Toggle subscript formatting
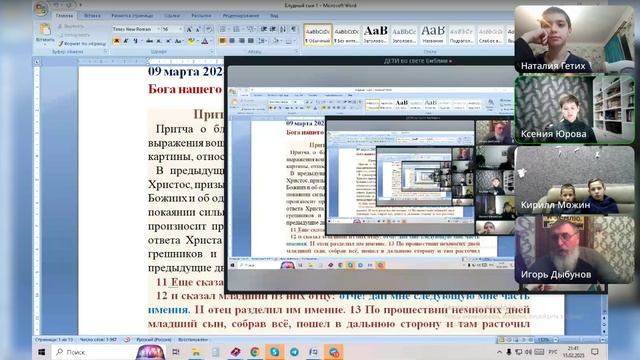 pos(159,41)
